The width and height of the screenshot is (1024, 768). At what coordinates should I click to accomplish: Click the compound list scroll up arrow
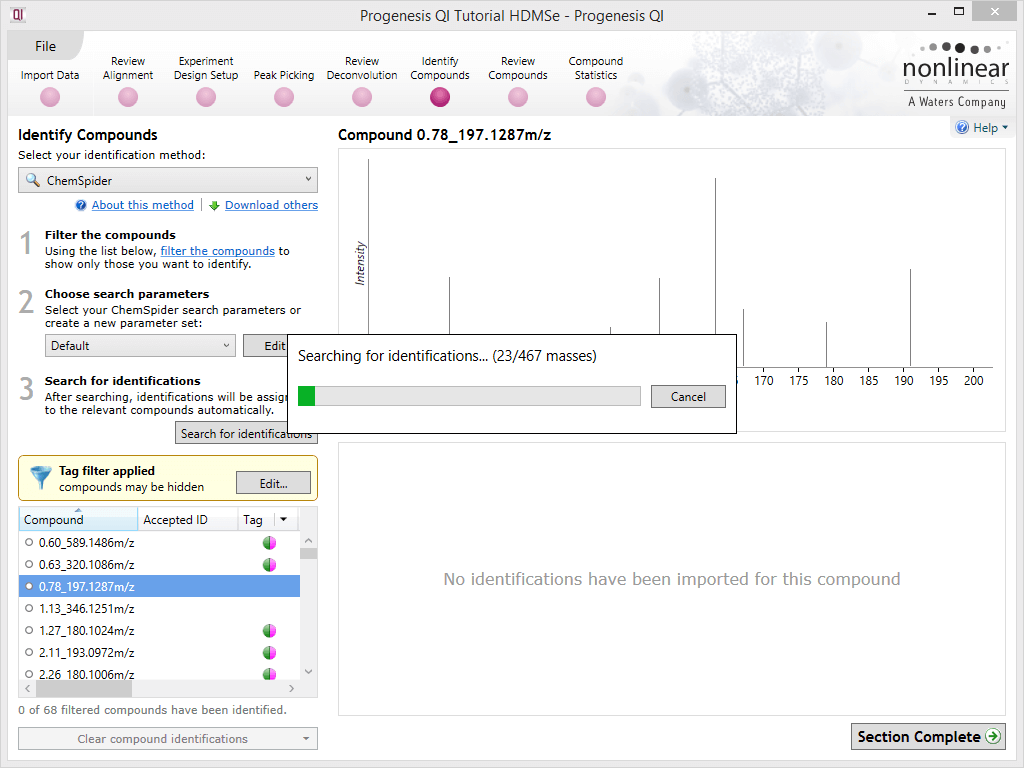309,541
